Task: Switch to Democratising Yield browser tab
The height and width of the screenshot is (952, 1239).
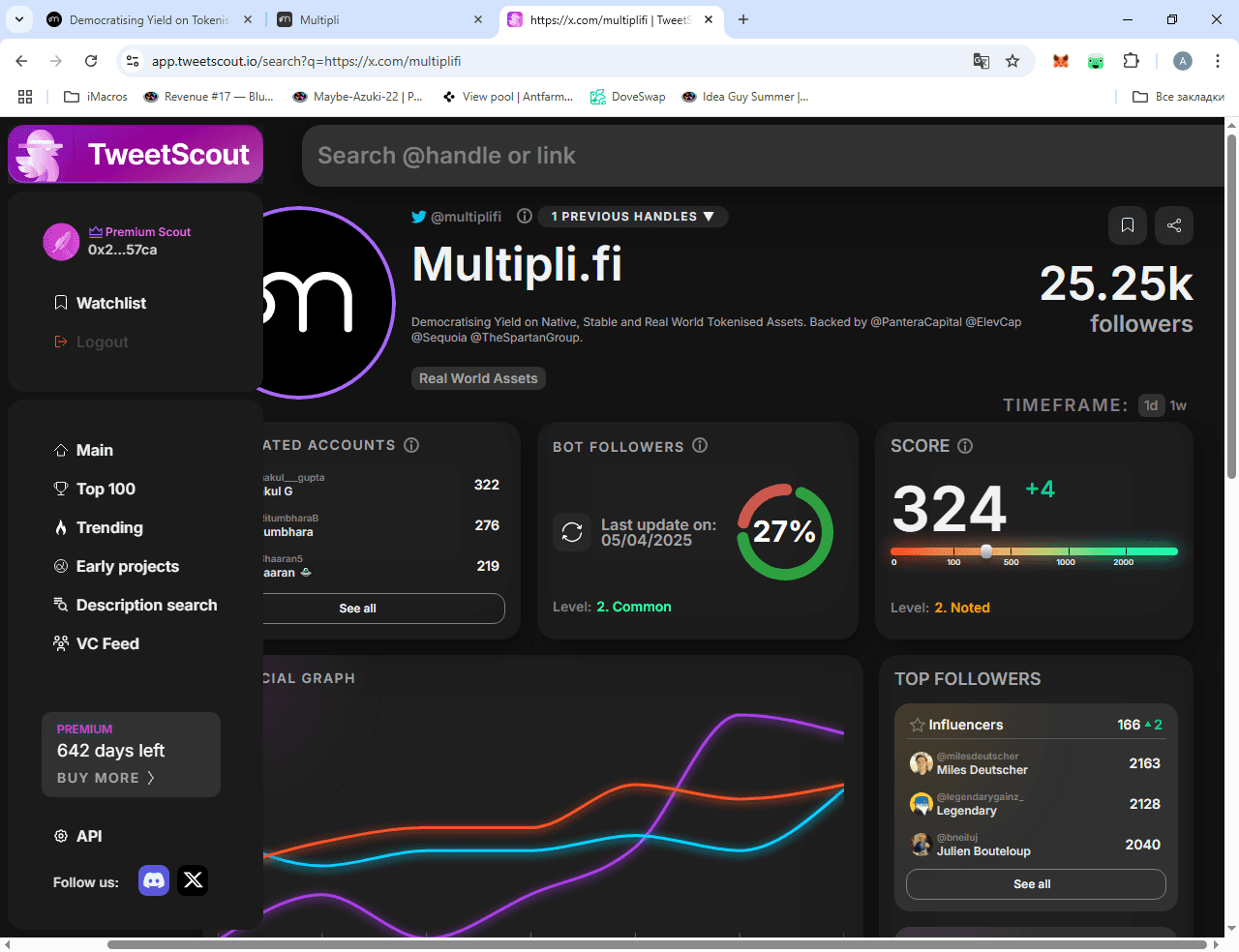Action: 151,19
